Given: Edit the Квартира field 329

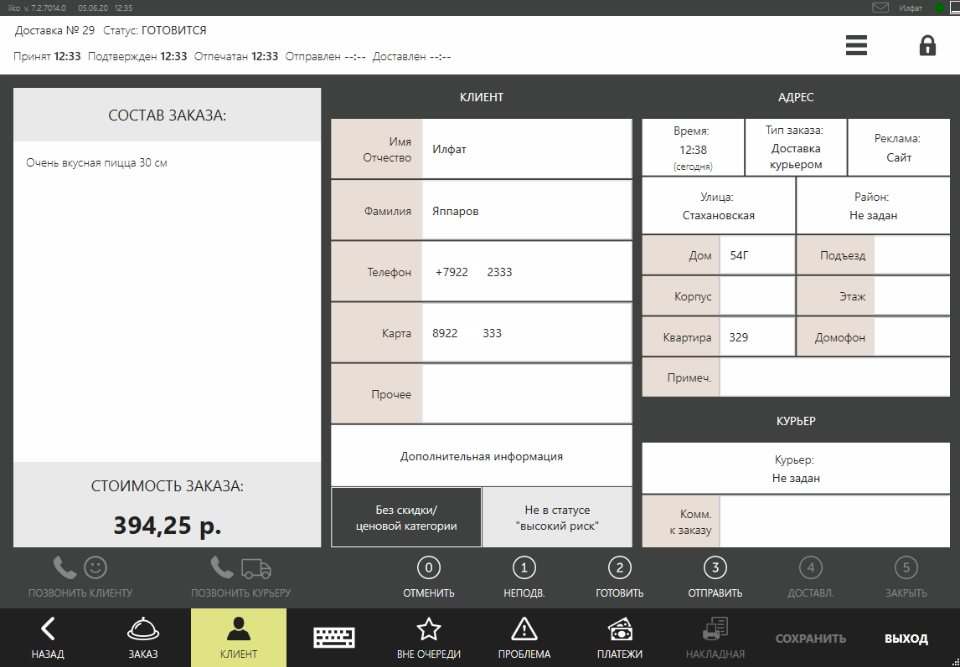Looking at the screenshot, I should pos(757,337).
